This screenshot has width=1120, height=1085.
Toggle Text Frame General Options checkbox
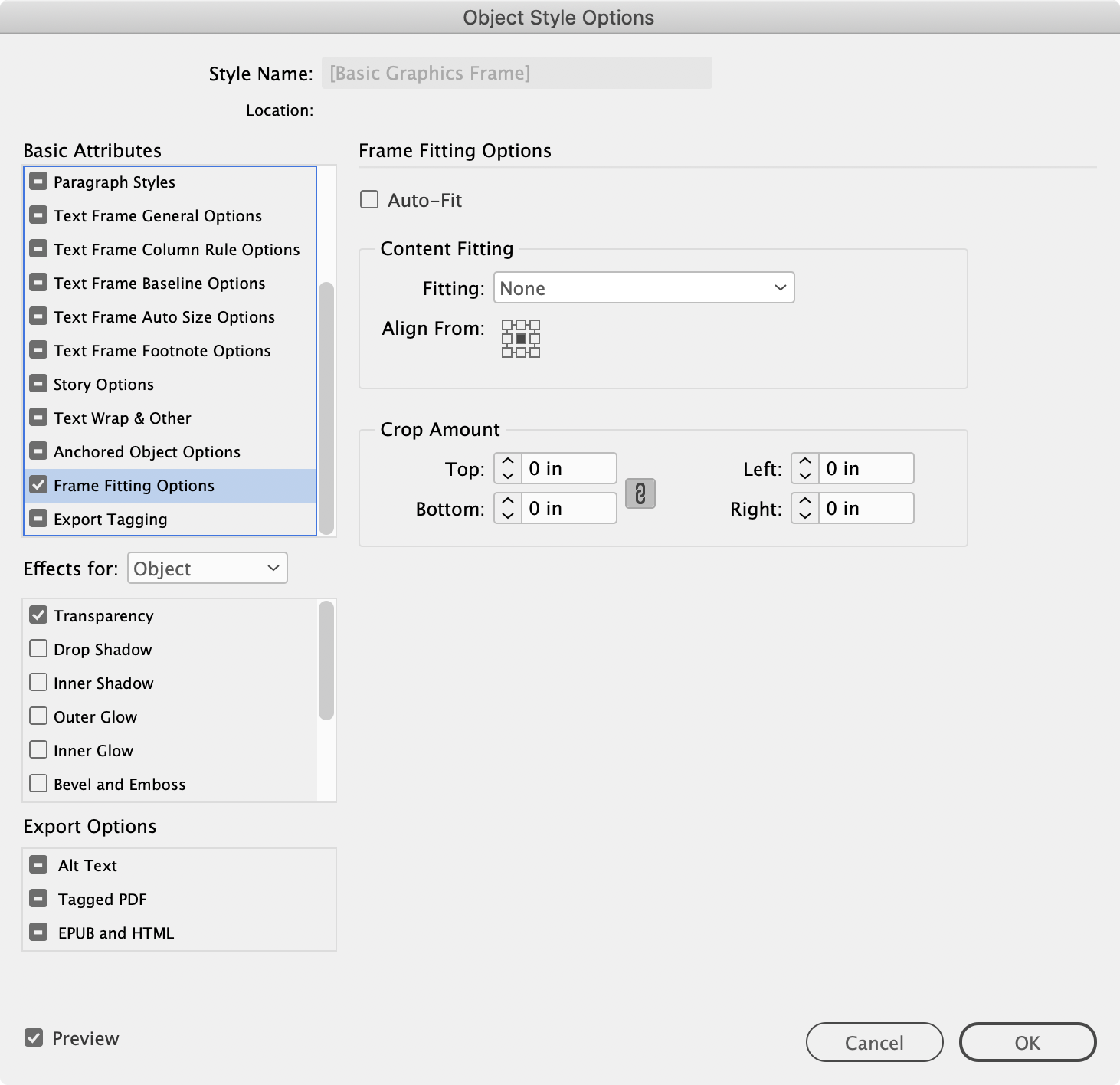point(38,215)
